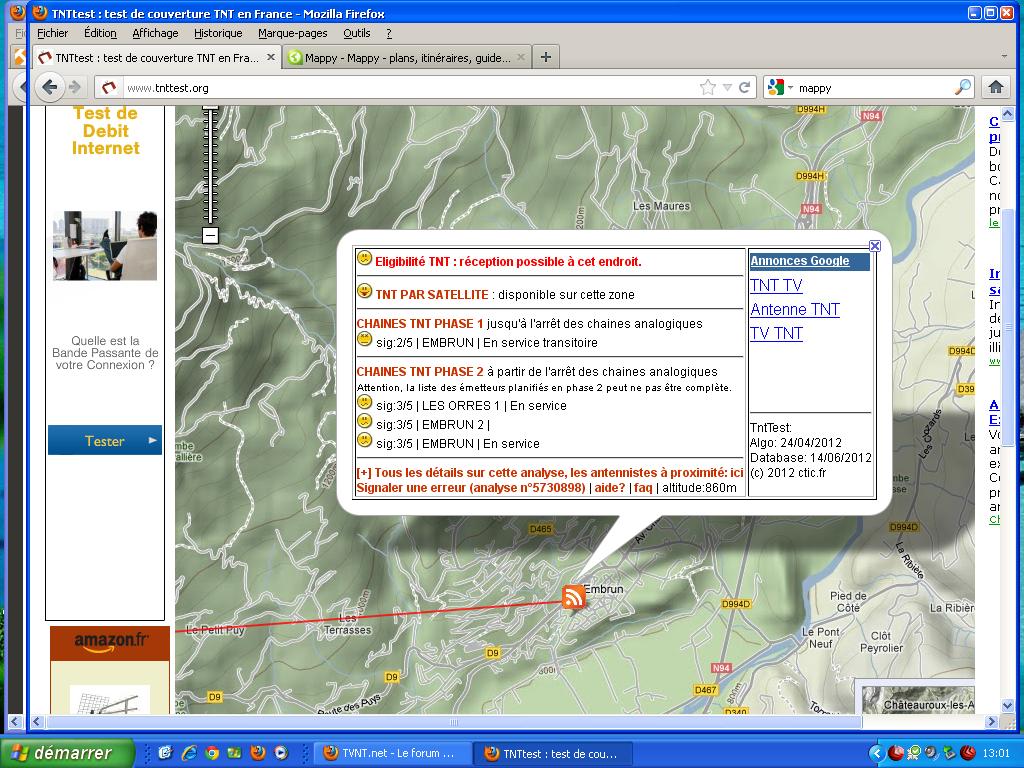Click the Antenne TNT ad link
The width and height of the screenshot is (1024, 768).
(x=795, y=310)
